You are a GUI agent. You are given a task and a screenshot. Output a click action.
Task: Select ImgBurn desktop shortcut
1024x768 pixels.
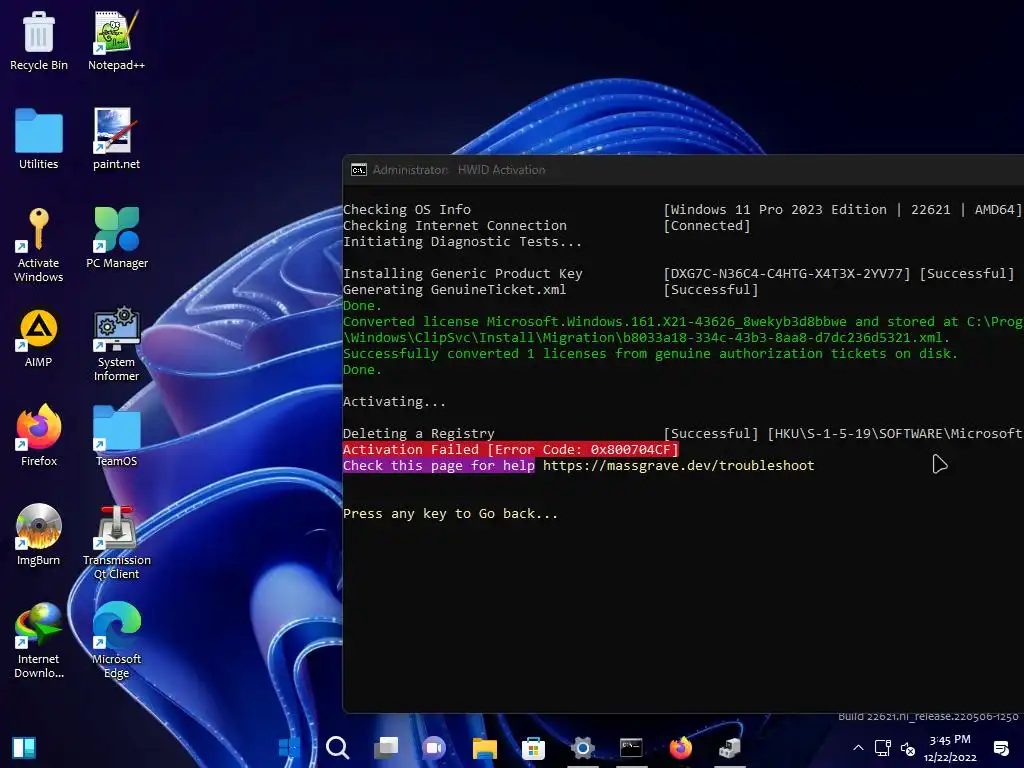click(x=39, y=535)
